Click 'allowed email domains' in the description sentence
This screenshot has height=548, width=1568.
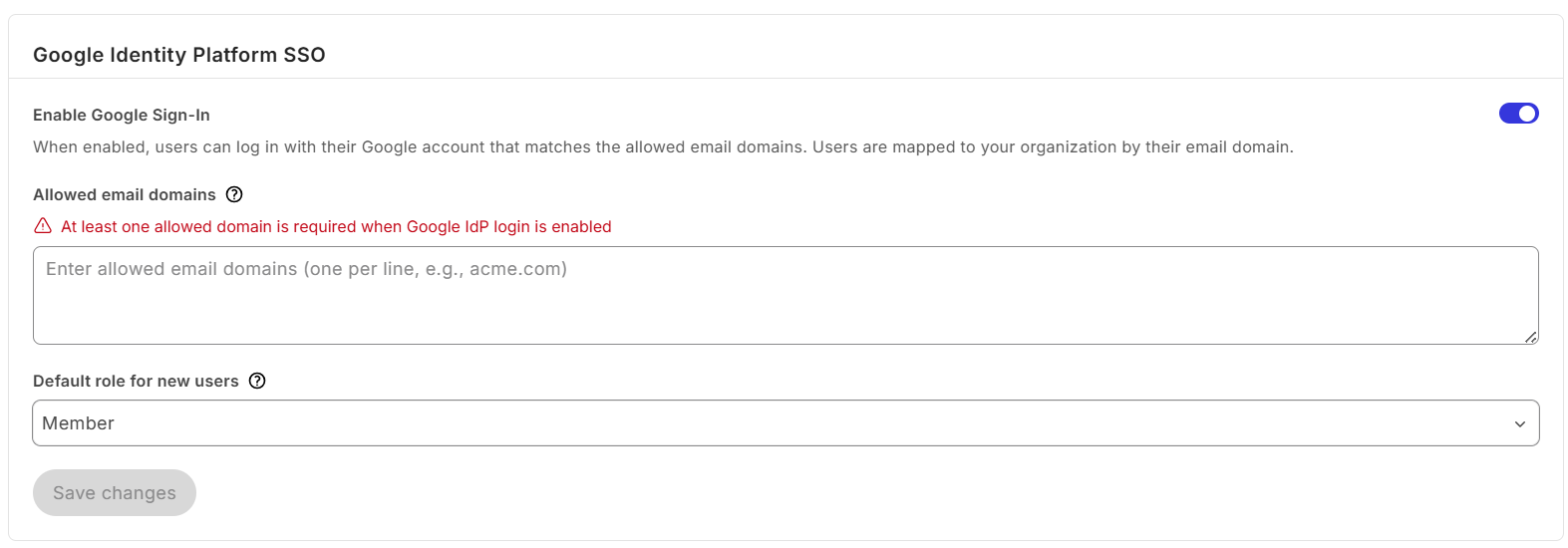tap(707, 146)
